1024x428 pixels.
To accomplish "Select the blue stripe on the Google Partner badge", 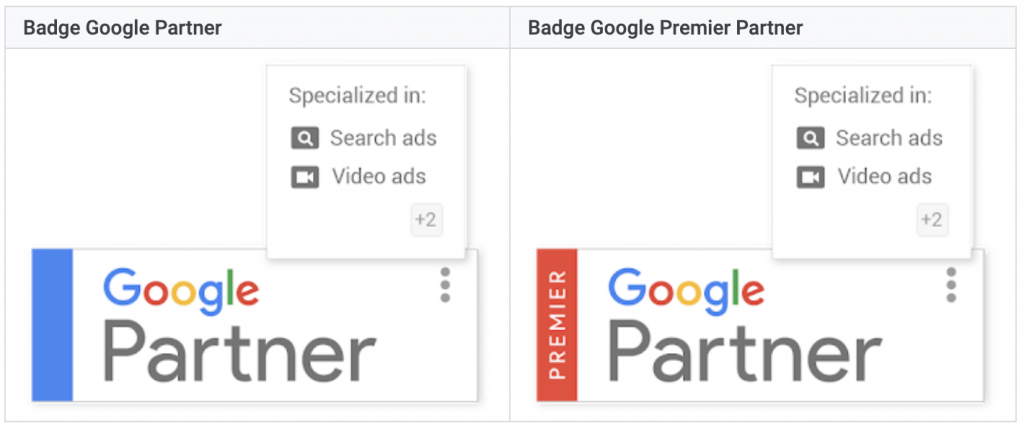I will pos(52,325).
